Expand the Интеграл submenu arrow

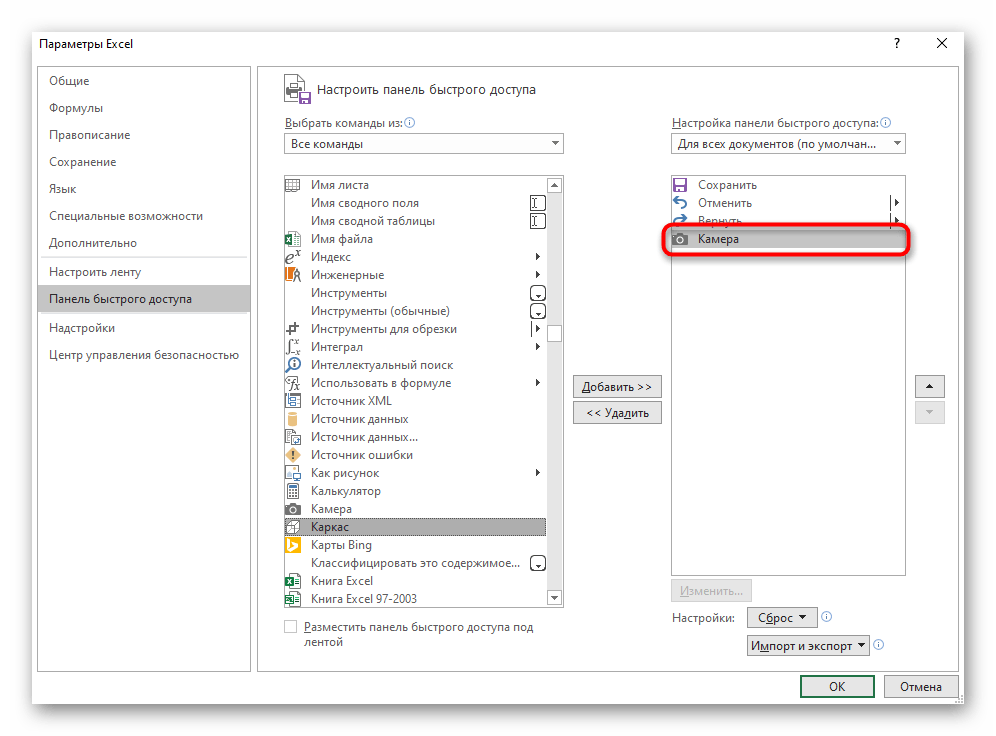pos(537,347)
